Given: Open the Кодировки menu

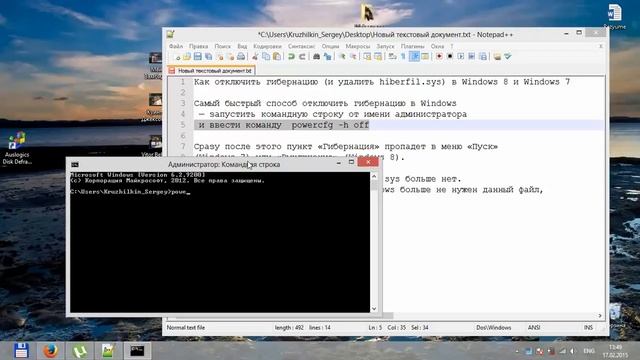Looking at the screenshot, I should click(x=267, y=46).
